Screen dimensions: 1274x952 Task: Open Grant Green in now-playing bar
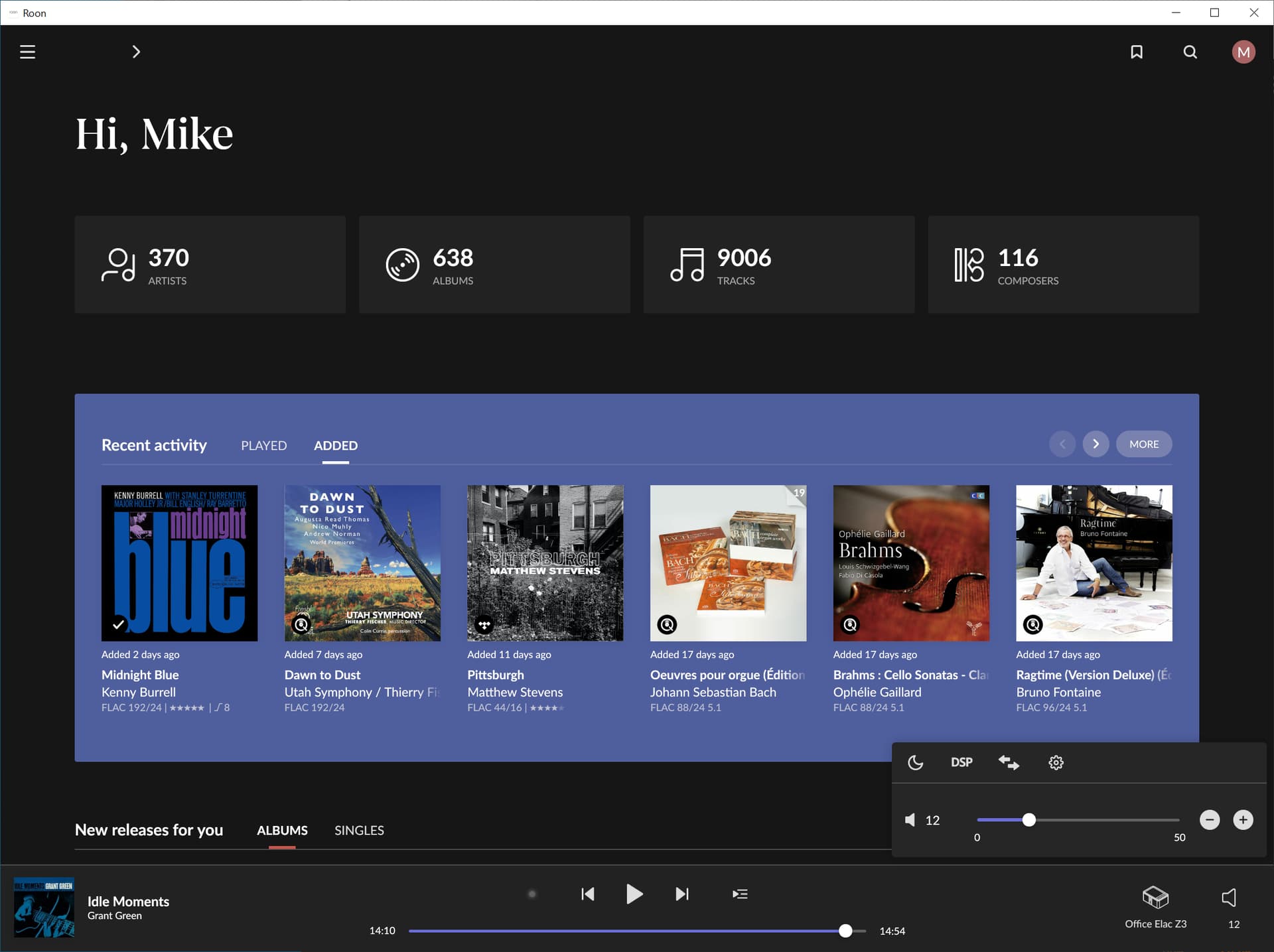[115, 916]
